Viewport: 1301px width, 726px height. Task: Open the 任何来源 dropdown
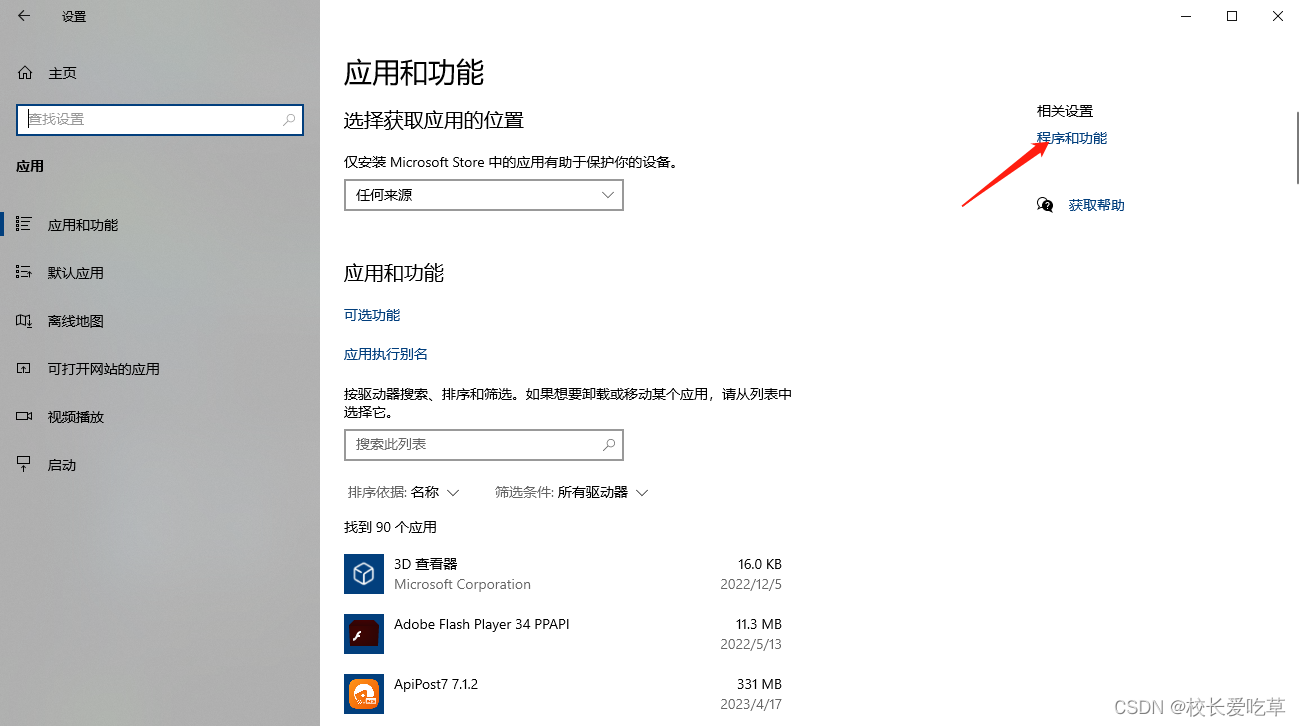483,195
